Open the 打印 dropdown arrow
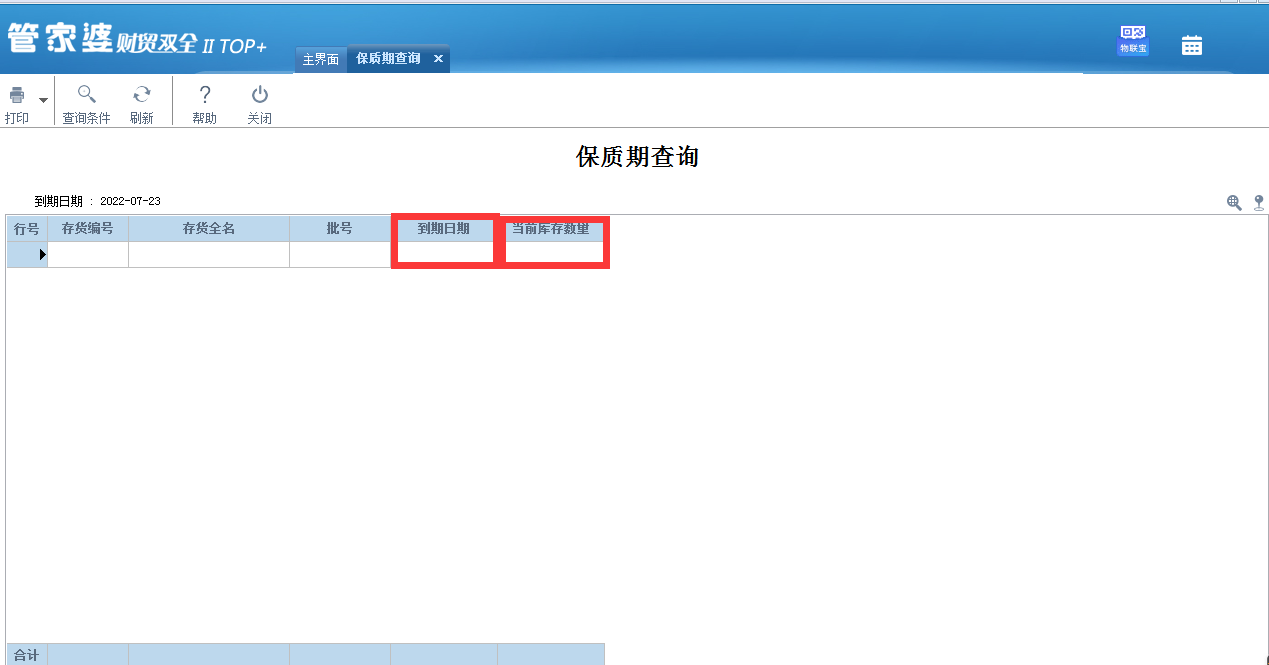1269x665 pixels. [43, 100]
